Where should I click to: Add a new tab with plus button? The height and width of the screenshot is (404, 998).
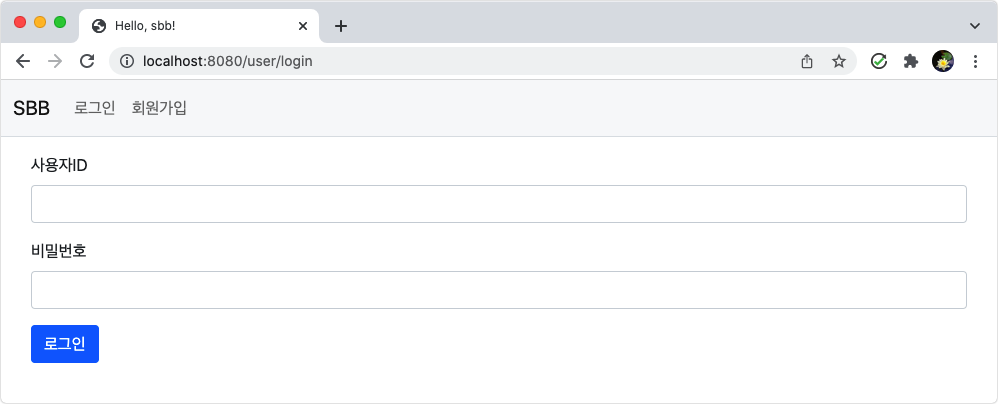[x=341, y=26]
